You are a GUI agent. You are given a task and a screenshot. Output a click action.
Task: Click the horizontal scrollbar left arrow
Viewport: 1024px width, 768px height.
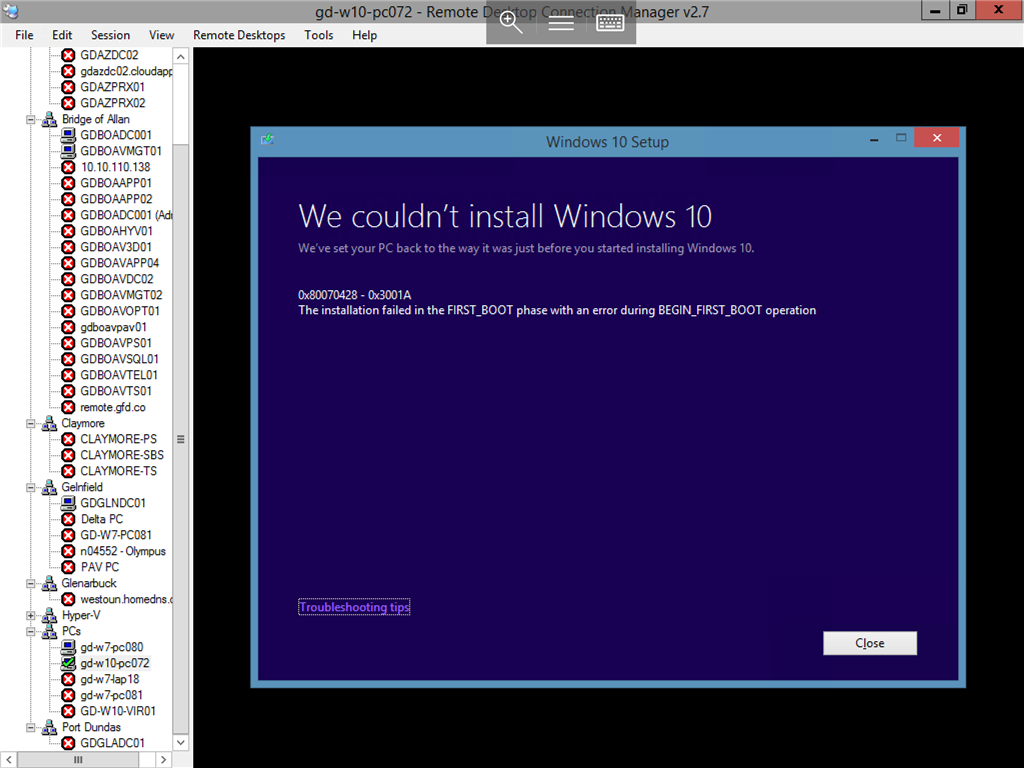[8, 760]
